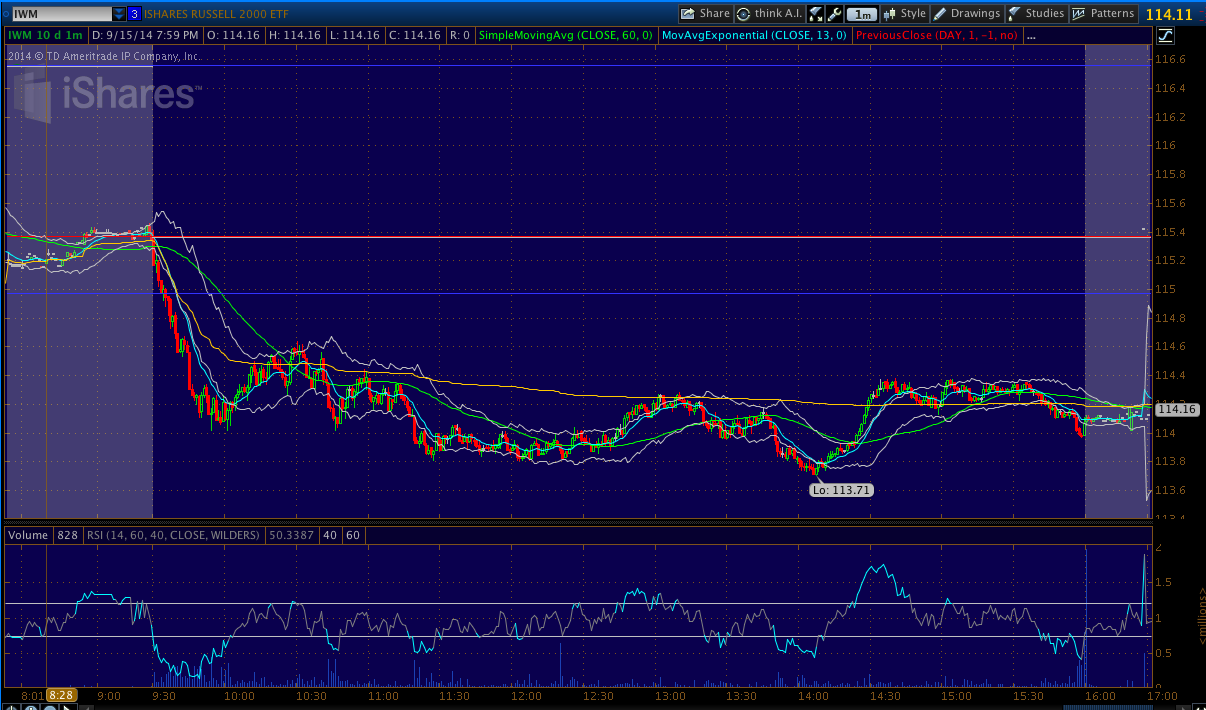
Task: Click the 8:28 time marker on axis
Action: tap(62, 696)
